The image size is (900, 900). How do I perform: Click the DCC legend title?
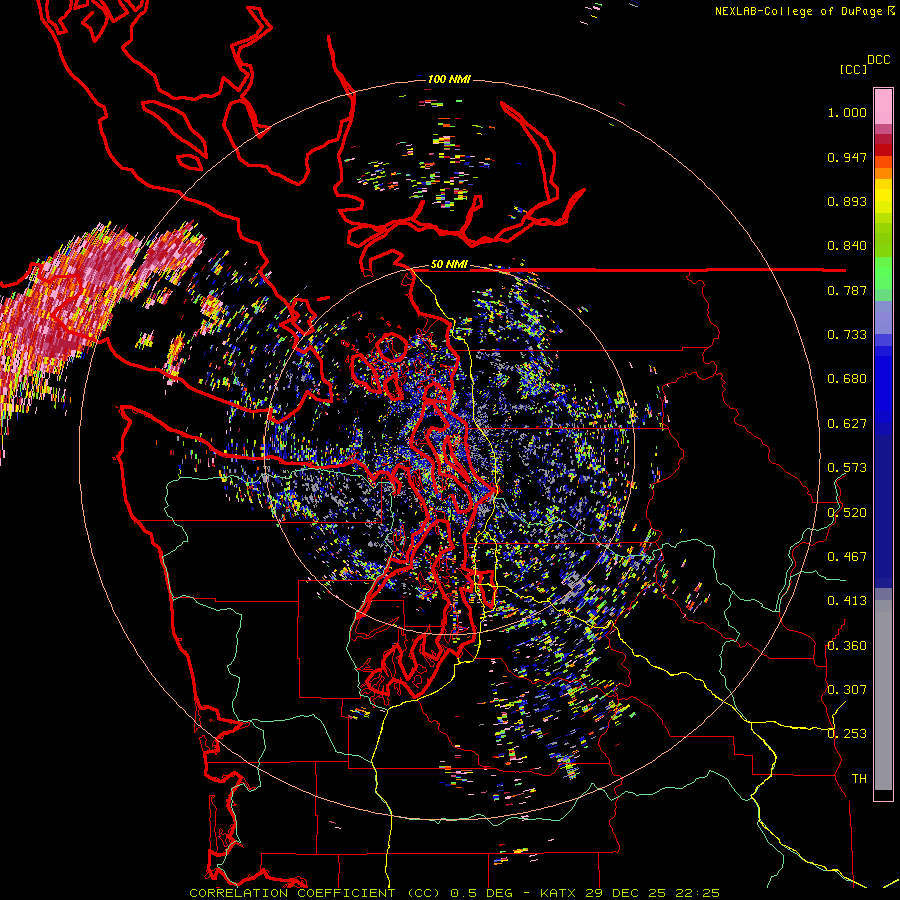tap(878, 60)
